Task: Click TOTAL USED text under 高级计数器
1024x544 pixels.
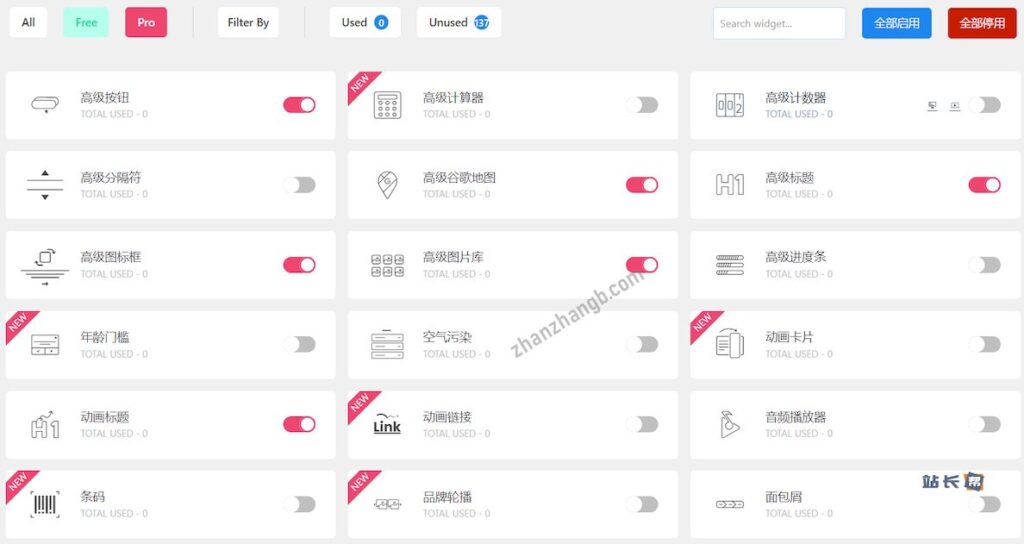Action: 799,114
